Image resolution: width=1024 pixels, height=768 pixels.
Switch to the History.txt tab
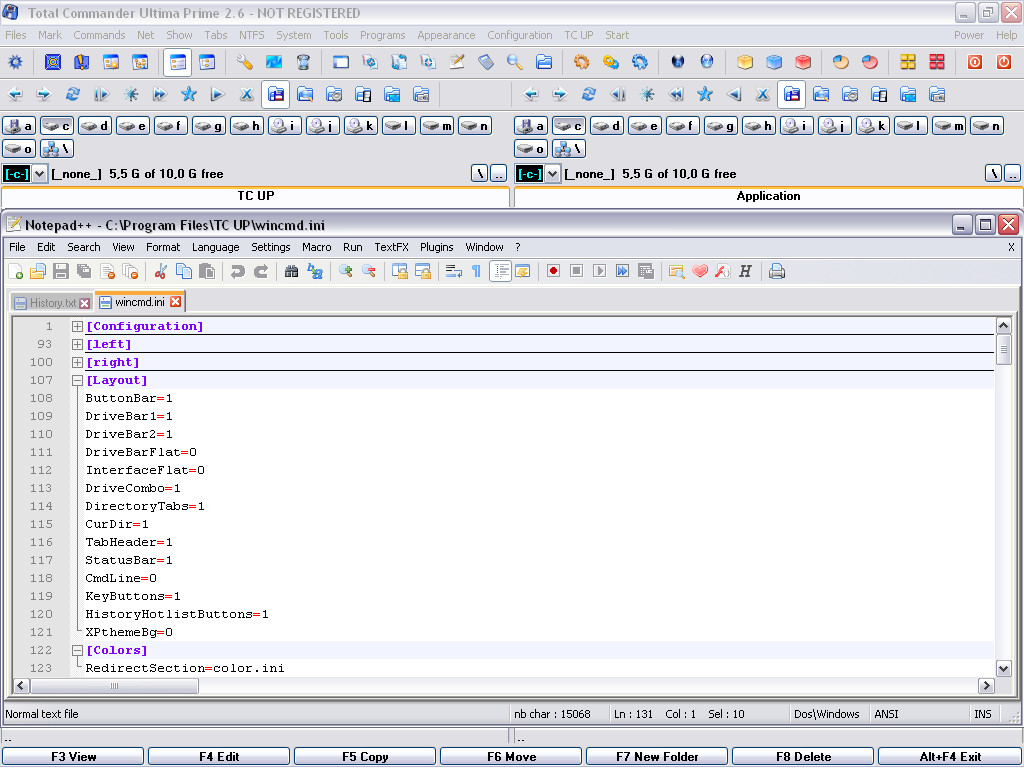pyautogui.click(x=52, y=302)
